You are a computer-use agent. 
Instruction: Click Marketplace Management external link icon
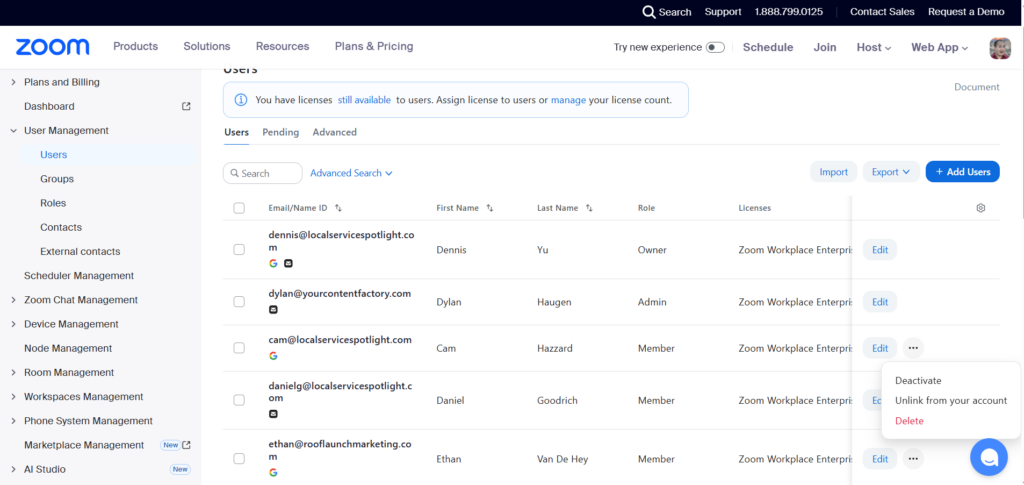tap(187, 445)
